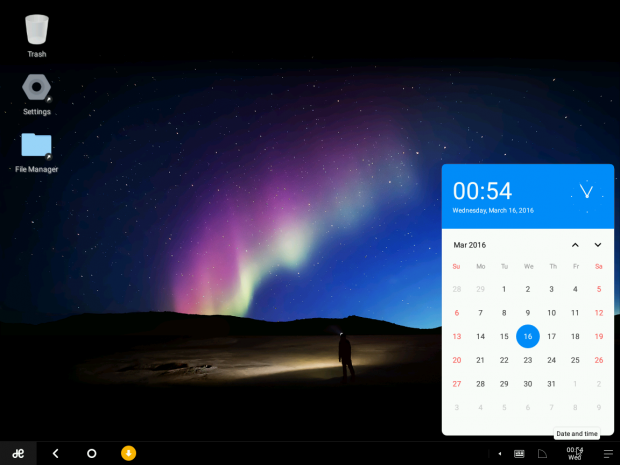Click the taskbar Home circle button
This screenshot has height=465, width=620.
[91, 453]
